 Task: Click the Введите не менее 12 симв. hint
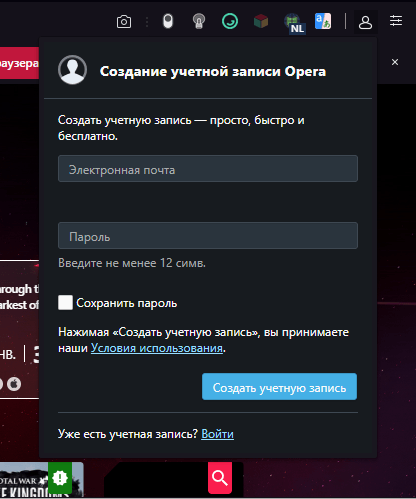coord(132,263)
